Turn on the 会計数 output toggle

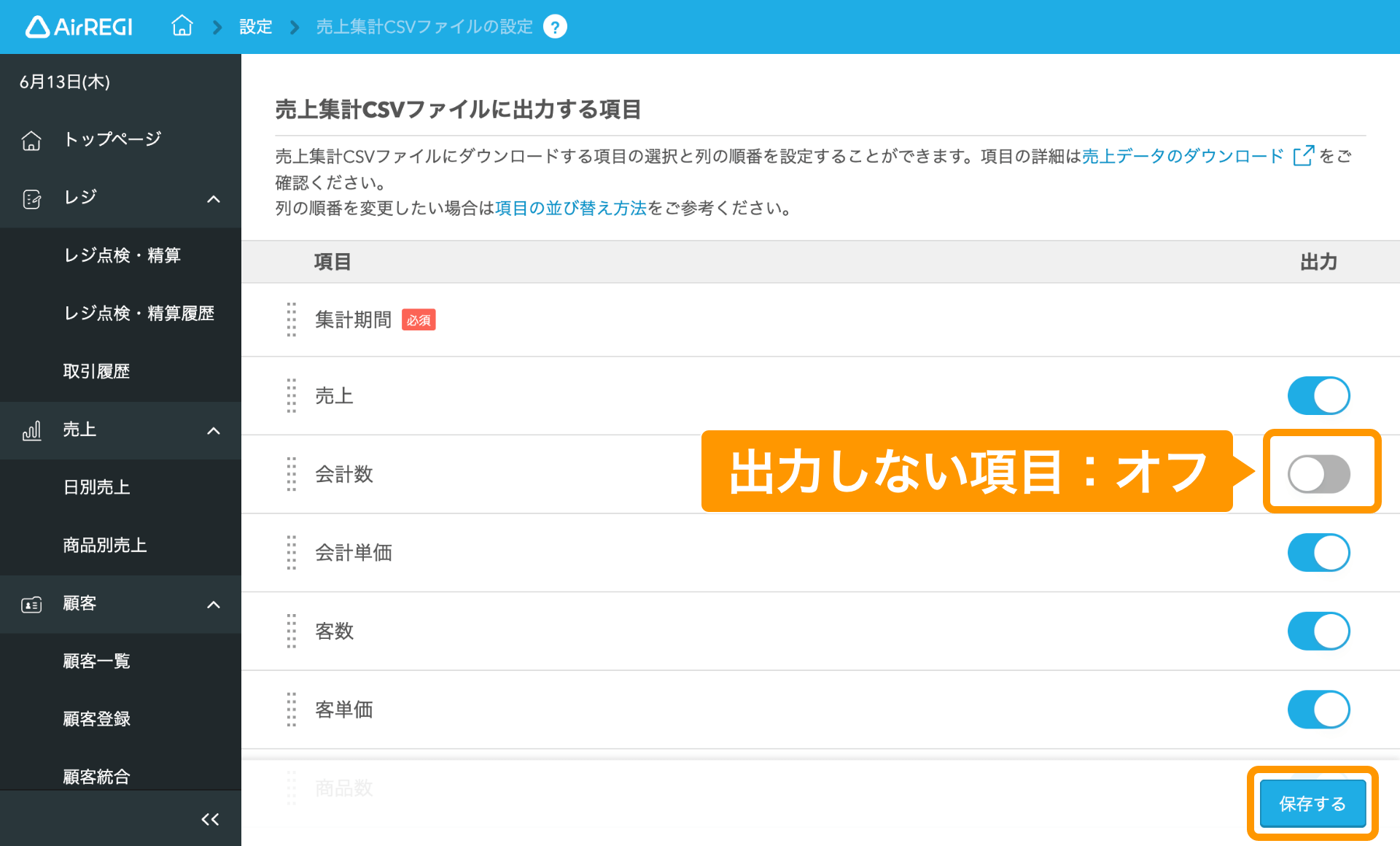tap(1318, 474)
